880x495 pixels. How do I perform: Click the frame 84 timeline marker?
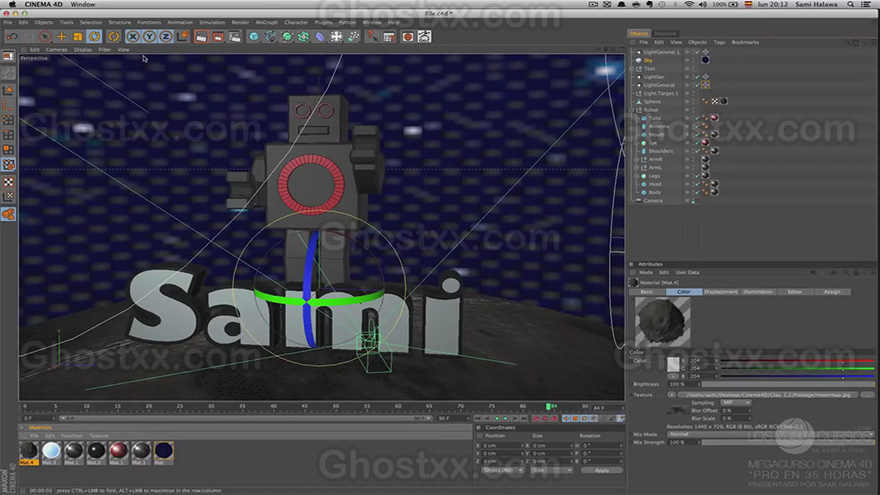pos(548,406)
